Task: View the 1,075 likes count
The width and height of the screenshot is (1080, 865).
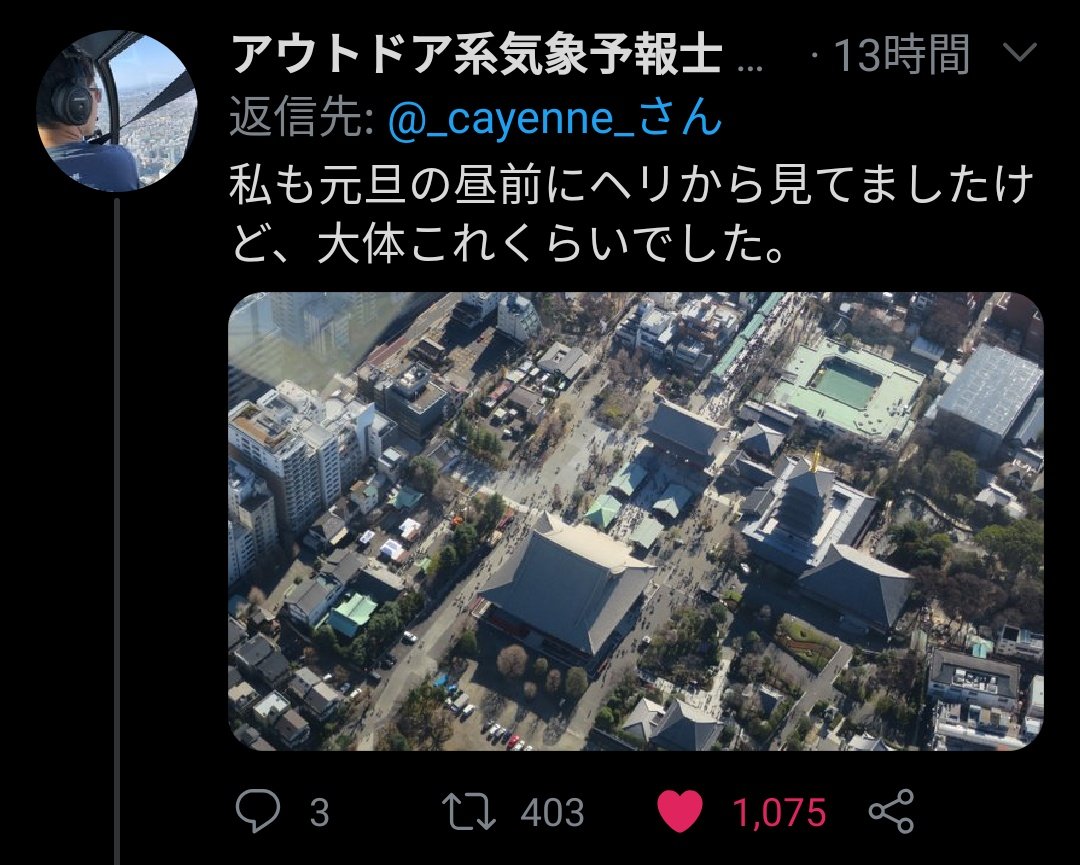Action: coord(779,812)
